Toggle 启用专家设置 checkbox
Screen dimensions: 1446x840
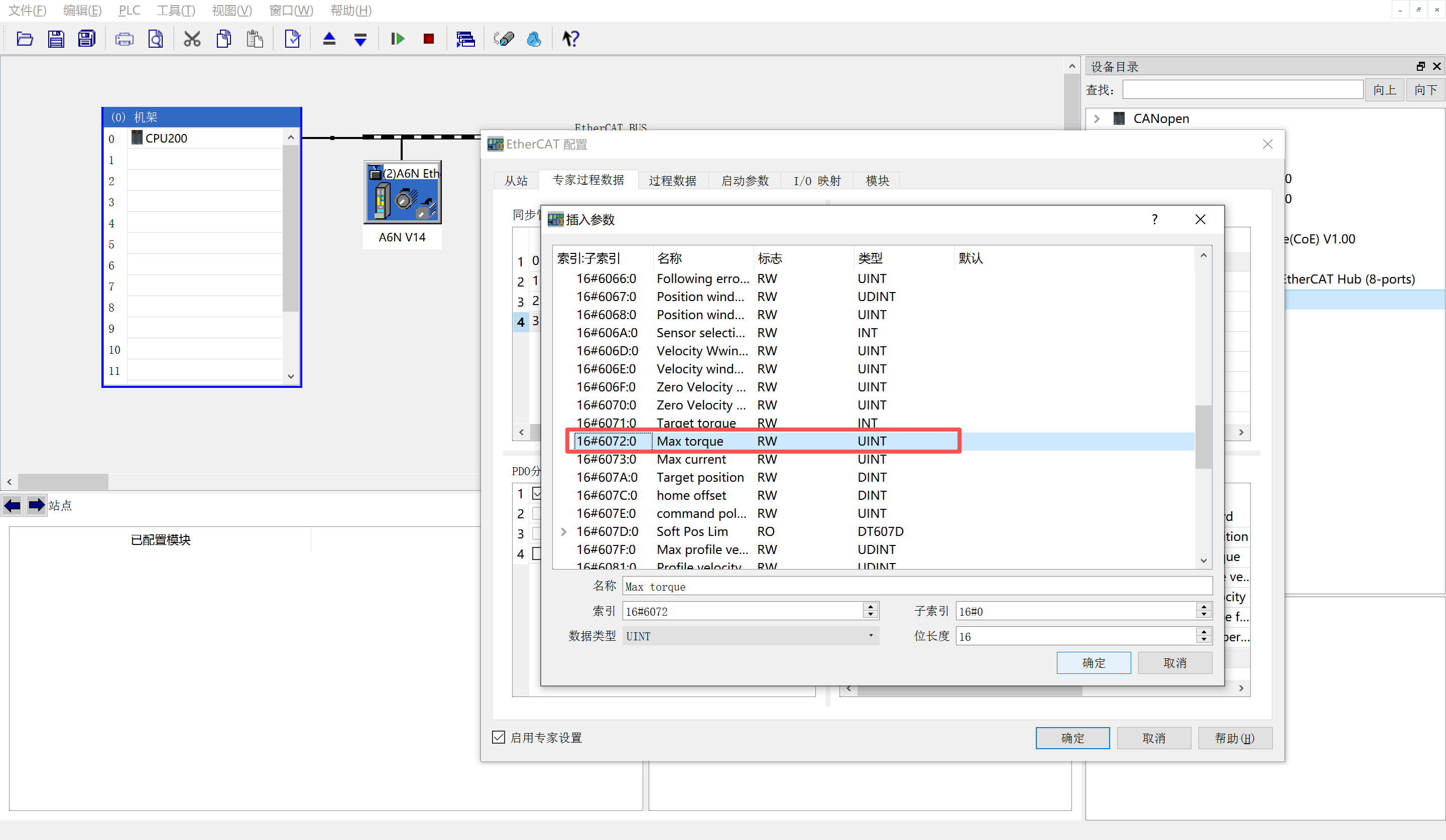[499, 737]
